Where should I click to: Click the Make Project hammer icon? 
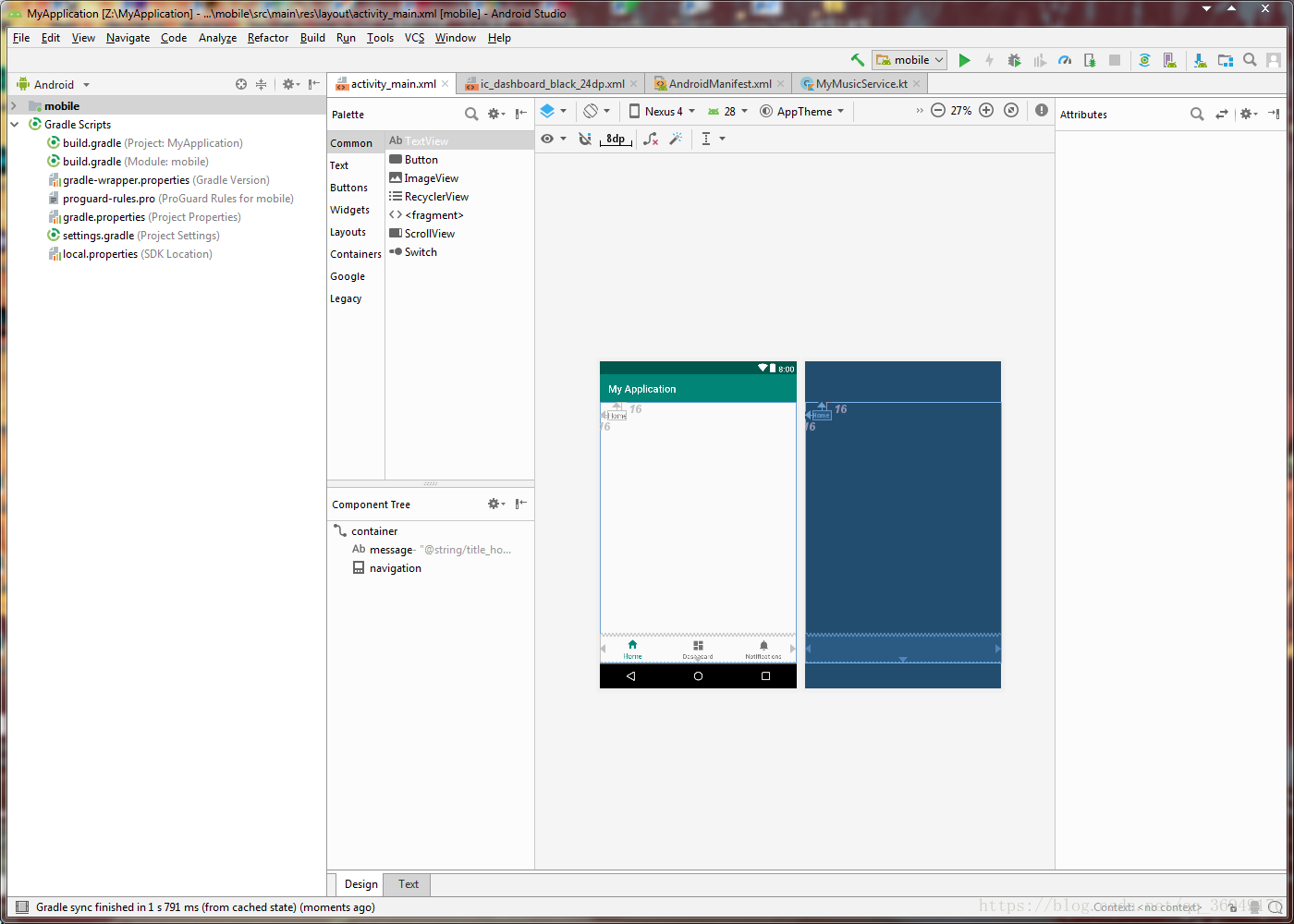point(857,60)
